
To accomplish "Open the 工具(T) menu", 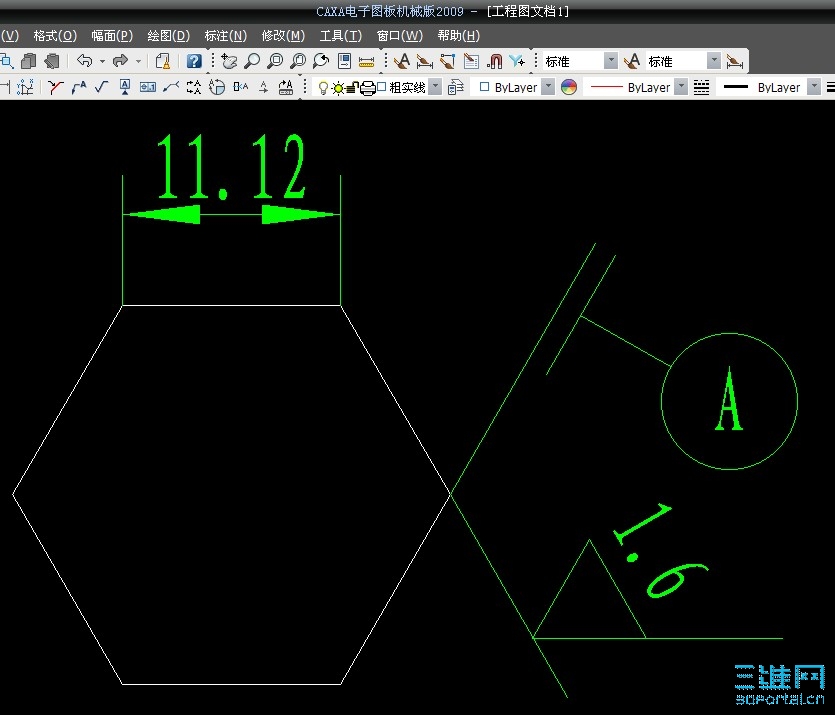I will (340, 36).
